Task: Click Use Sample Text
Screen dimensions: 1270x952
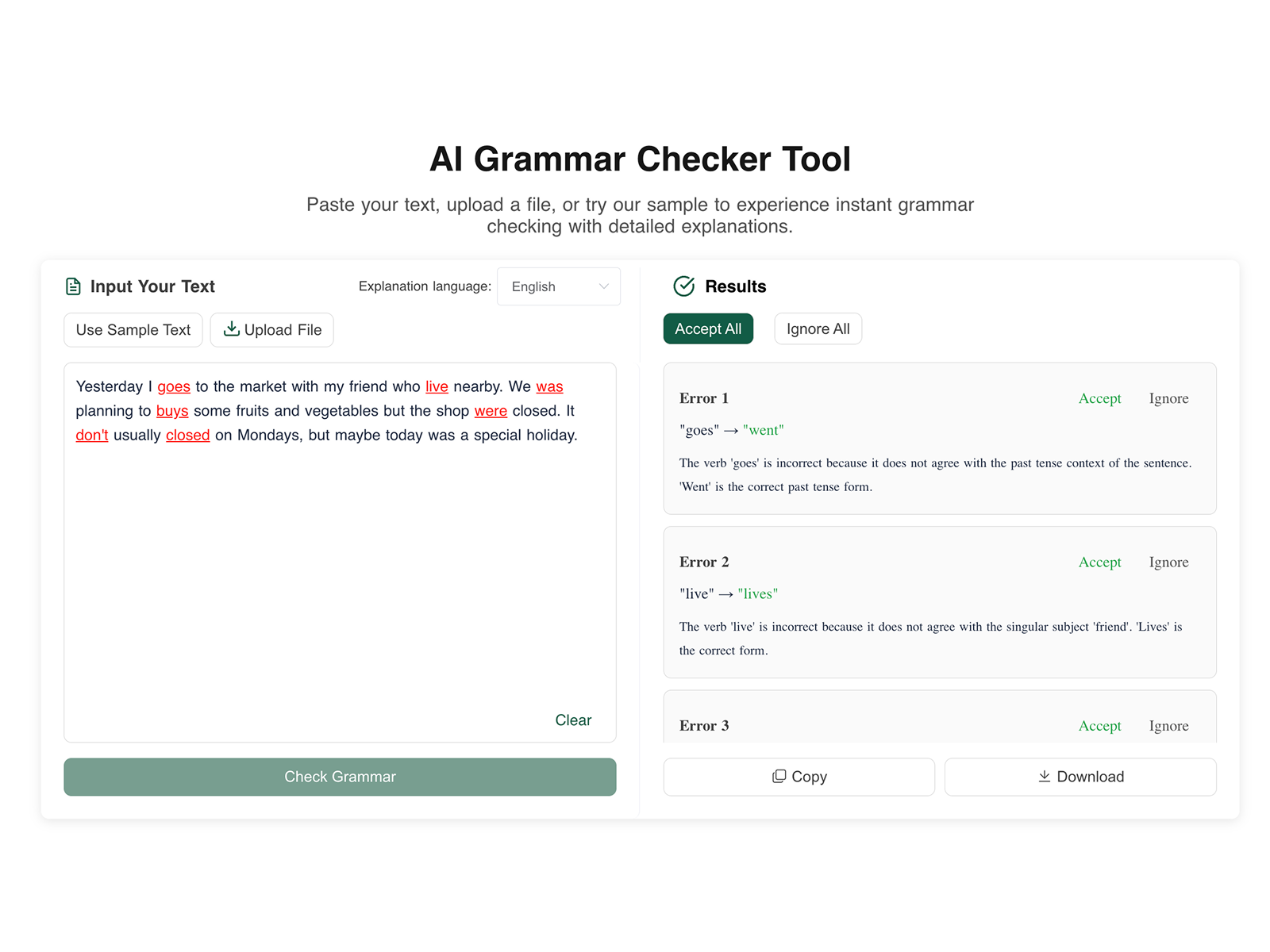Action: click(133, 329)
